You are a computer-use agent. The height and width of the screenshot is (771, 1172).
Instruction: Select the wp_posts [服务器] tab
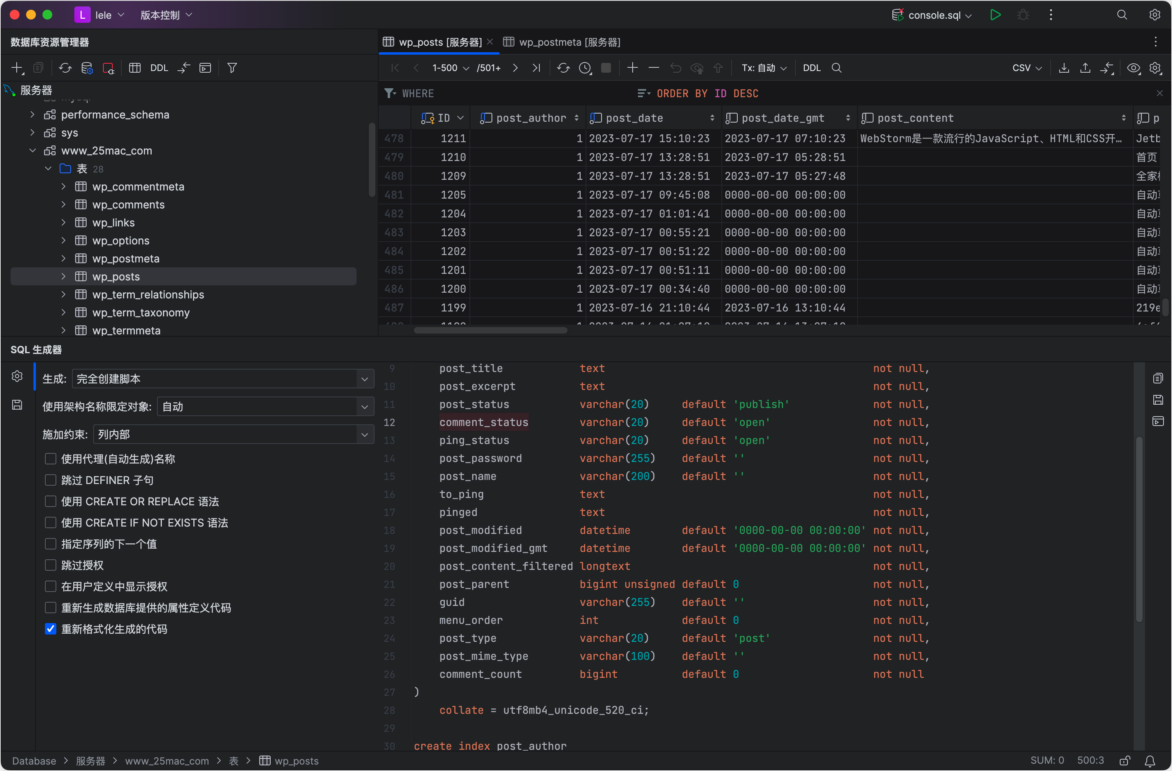coord(440,43)
